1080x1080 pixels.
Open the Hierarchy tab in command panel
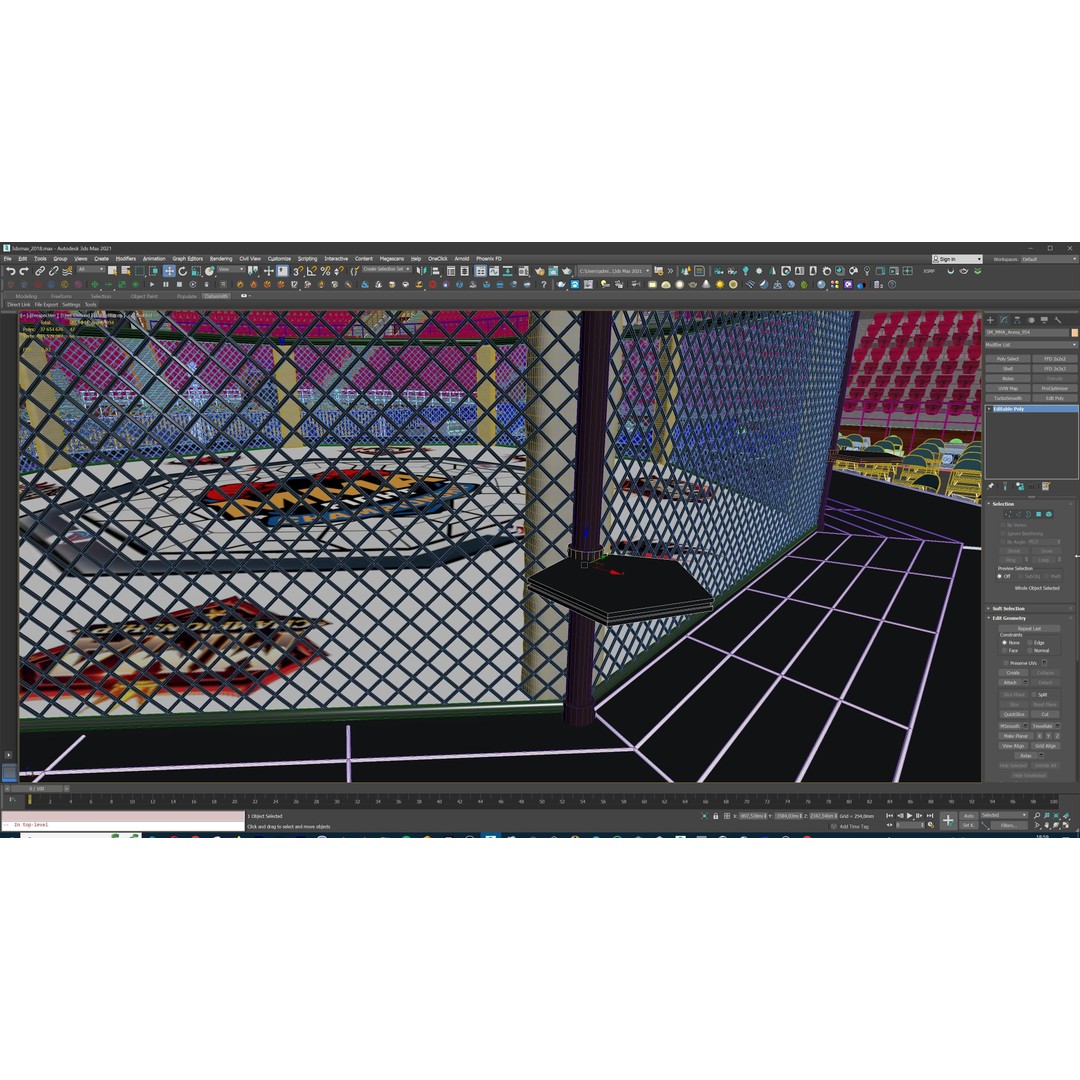[x=1017, y=320]
